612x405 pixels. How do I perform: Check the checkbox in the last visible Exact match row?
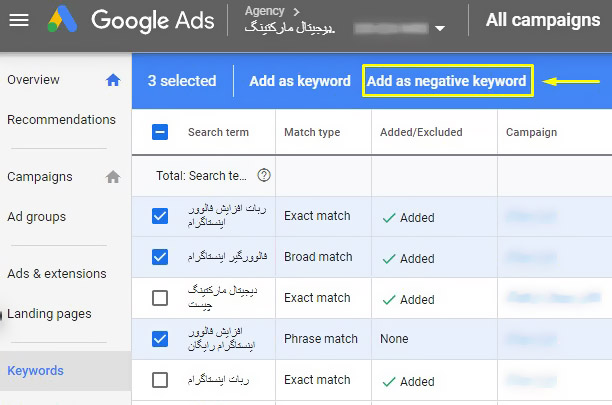tap(160, 380)
